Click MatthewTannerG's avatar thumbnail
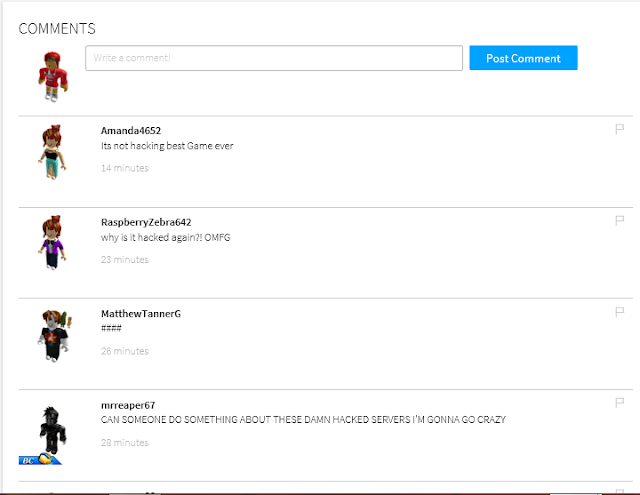The image size is (640, 495). [54, 336]
